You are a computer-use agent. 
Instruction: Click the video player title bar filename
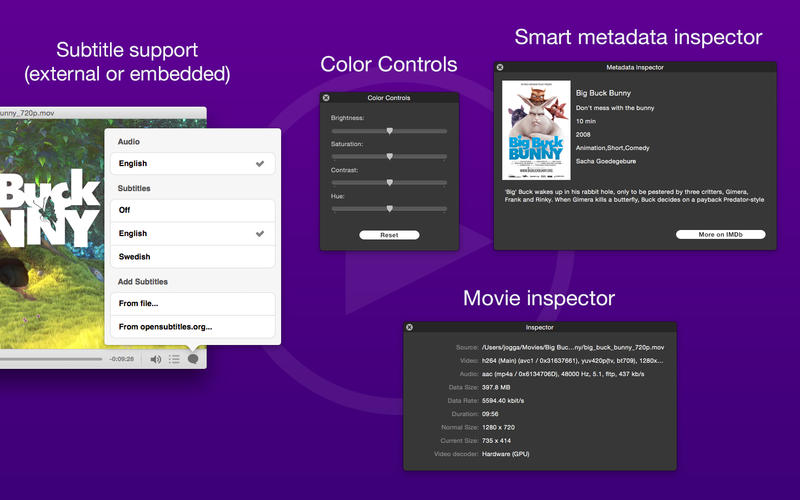point(27,113)
